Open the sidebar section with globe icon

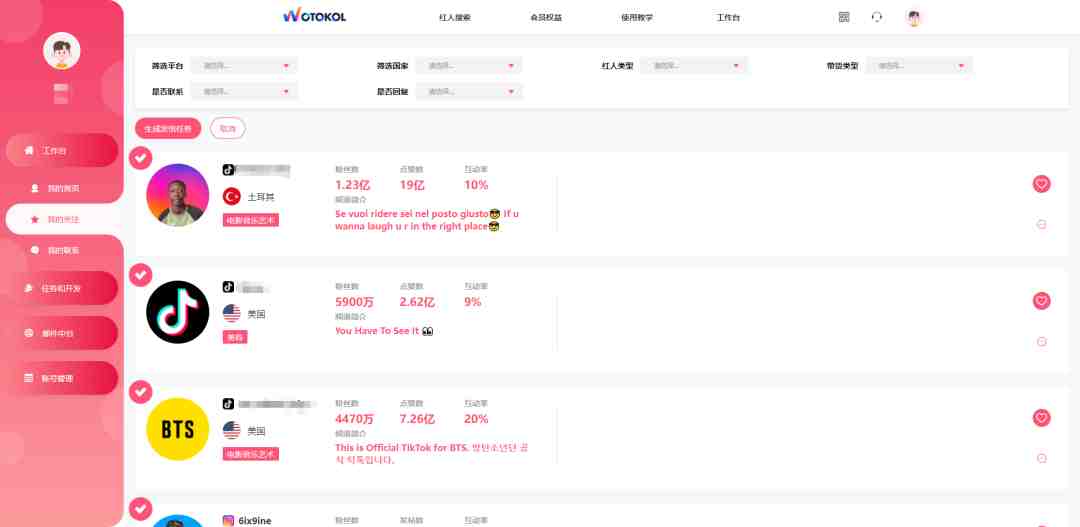coord(62,333)
